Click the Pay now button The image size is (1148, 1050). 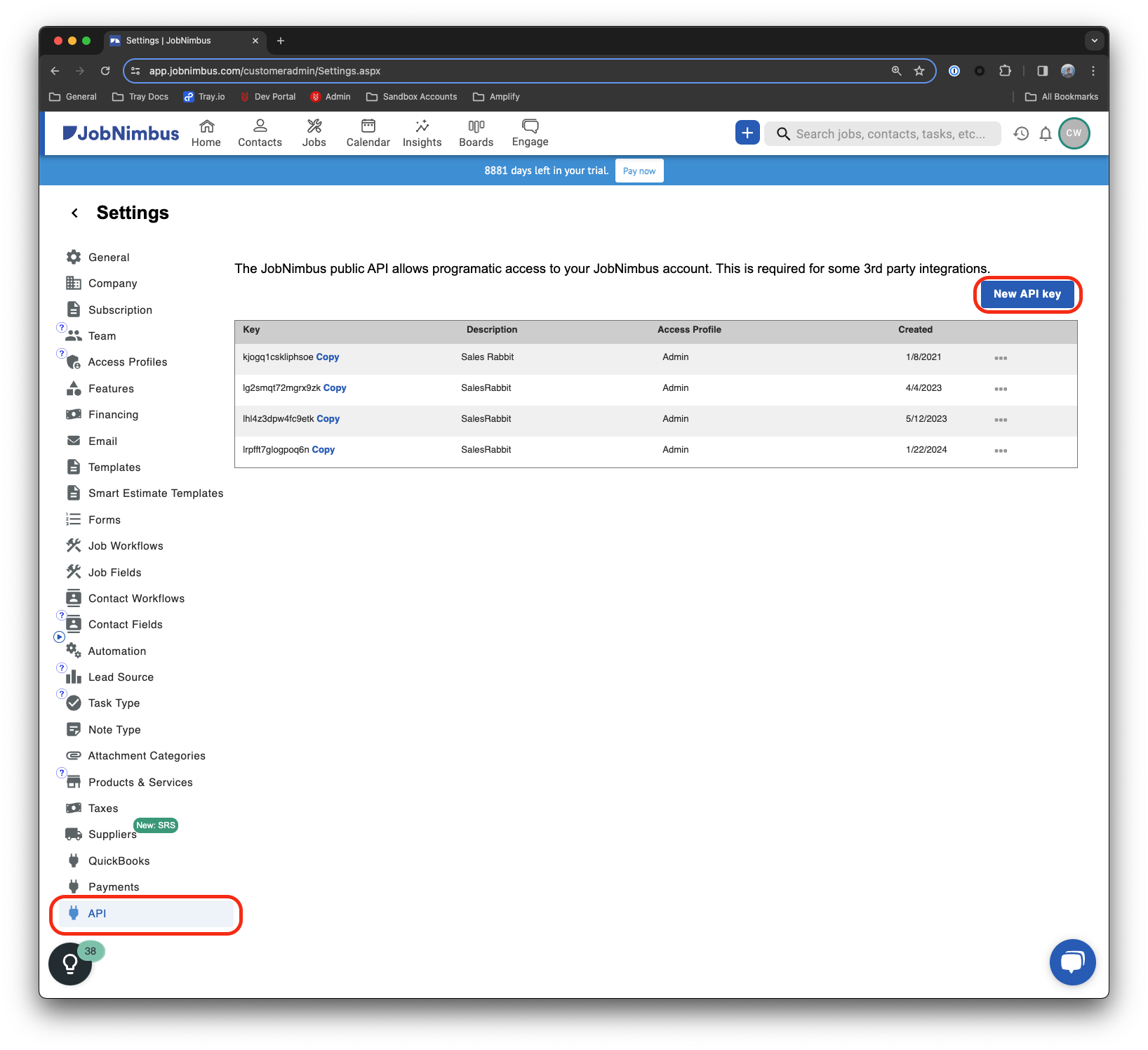(639, 171)
